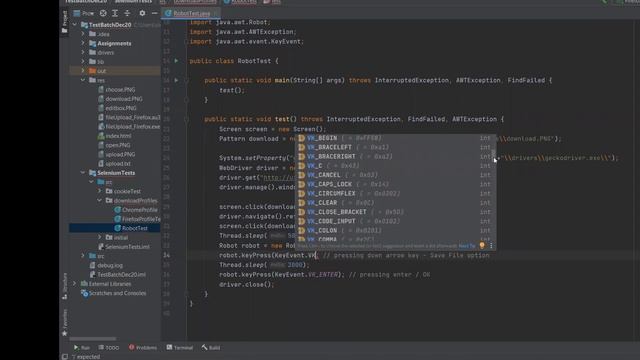Open the three-dot menu in completion popup
The height and width of the screenshot is (360, 640).
click(x=491, y=246)
